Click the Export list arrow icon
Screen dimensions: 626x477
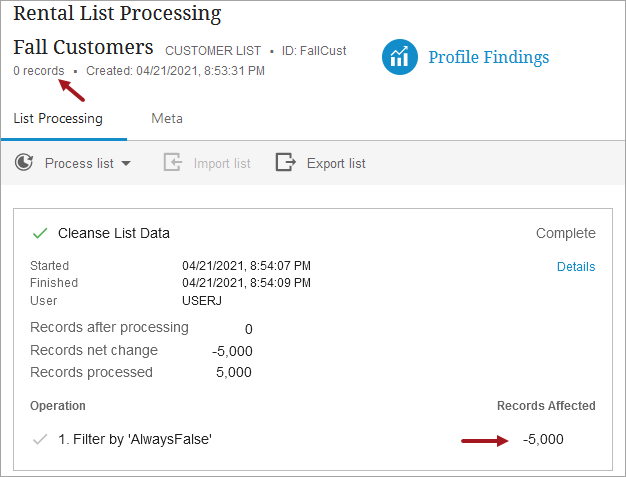tap(286, 163)
